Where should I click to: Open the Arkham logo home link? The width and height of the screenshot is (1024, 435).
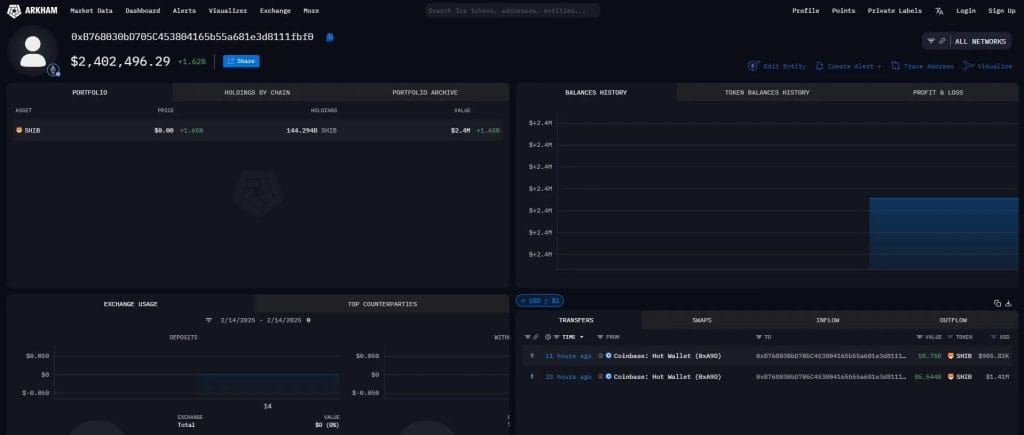(32, 10)
